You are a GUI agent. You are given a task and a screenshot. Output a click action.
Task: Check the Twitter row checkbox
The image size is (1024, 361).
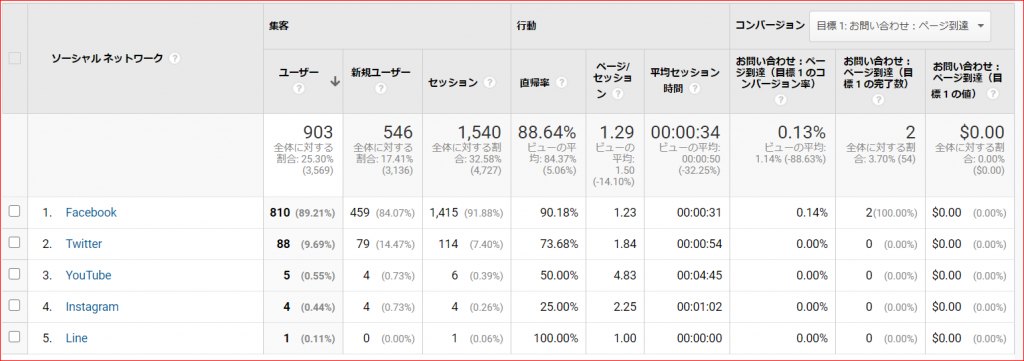point(14,243)
